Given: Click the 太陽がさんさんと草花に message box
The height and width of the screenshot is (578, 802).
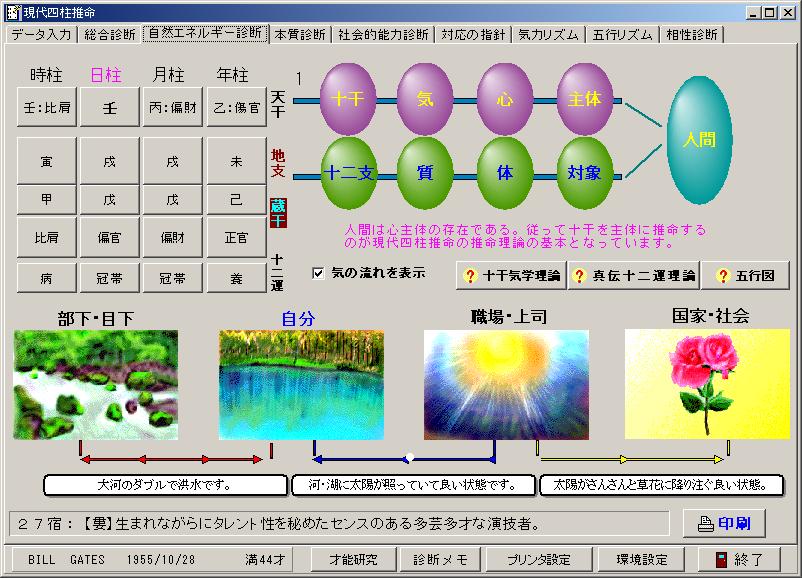Looking at the screenshot, I should [x=661, y=485].
